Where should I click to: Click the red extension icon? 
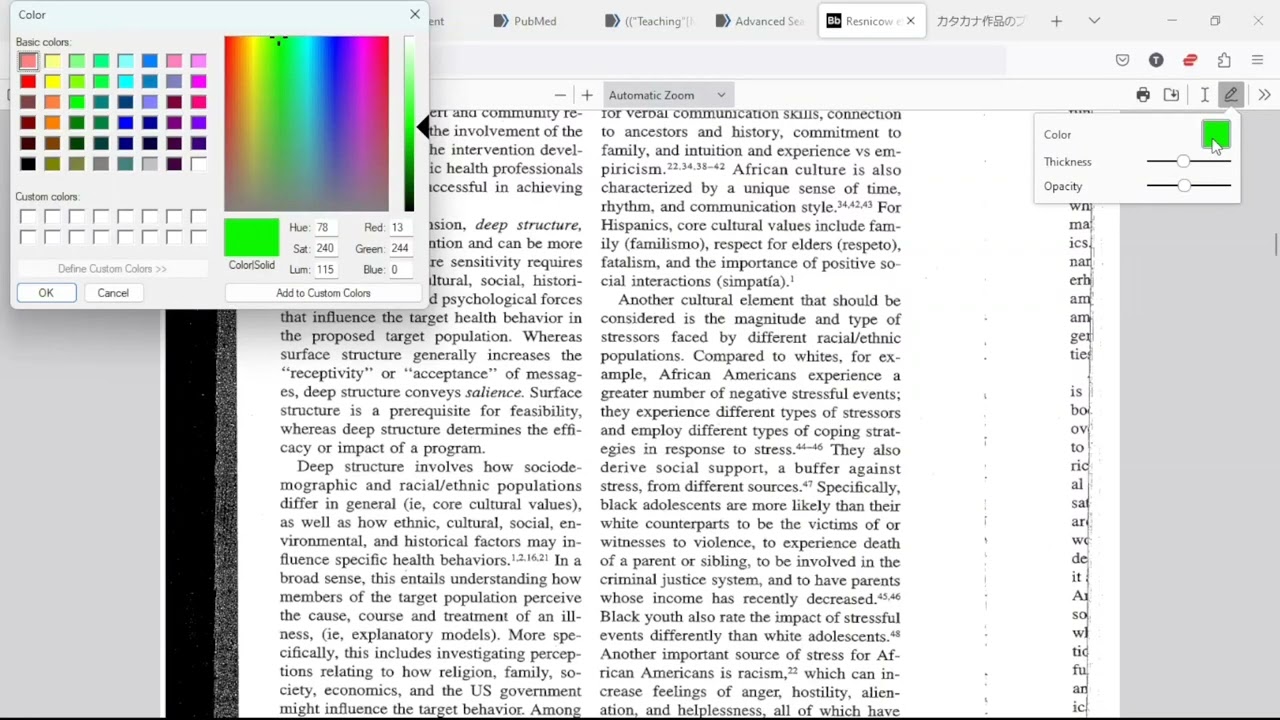click(1190, 60)
